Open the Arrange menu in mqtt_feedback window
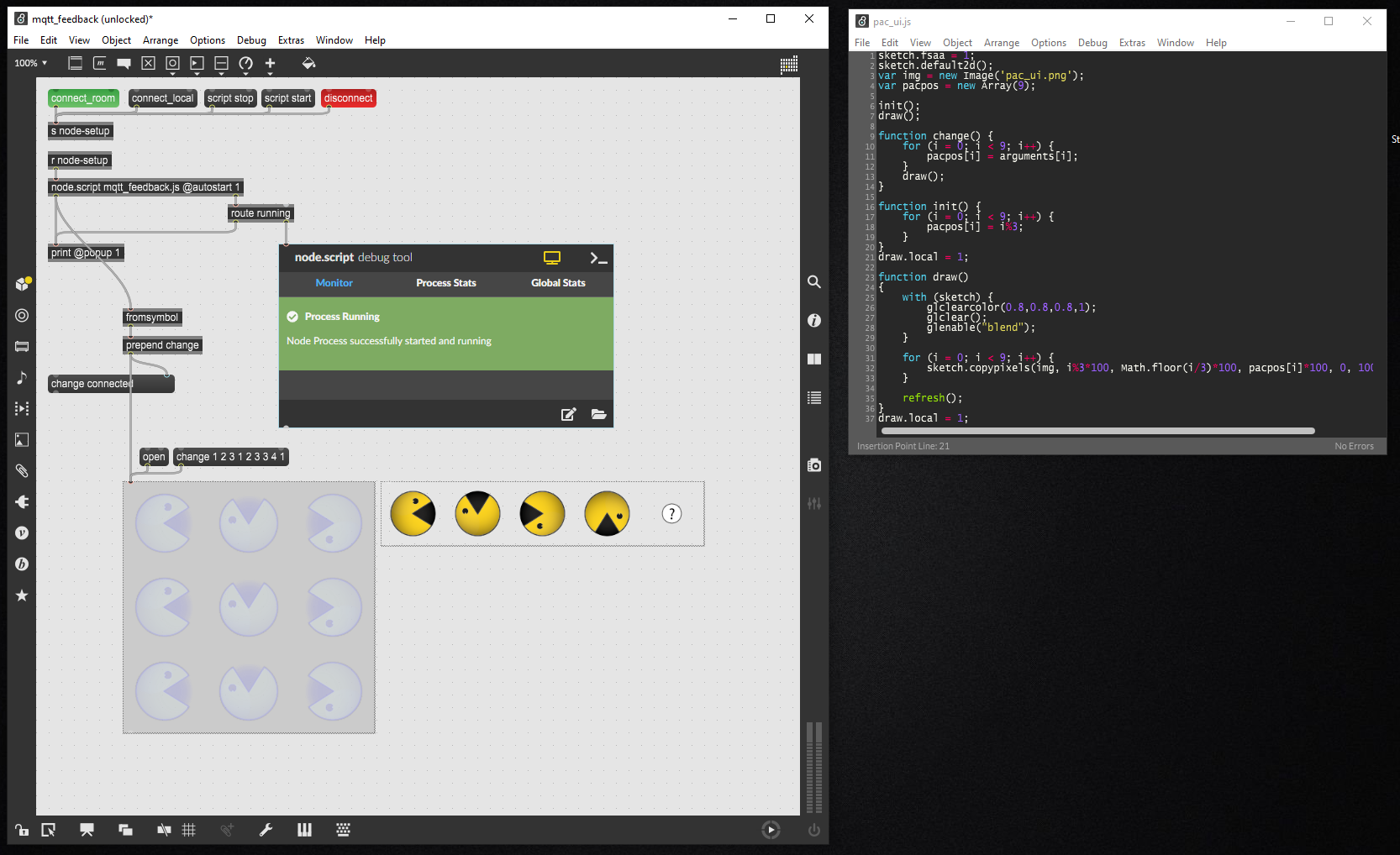1400x855 pixels. click(x=161, y=40)
